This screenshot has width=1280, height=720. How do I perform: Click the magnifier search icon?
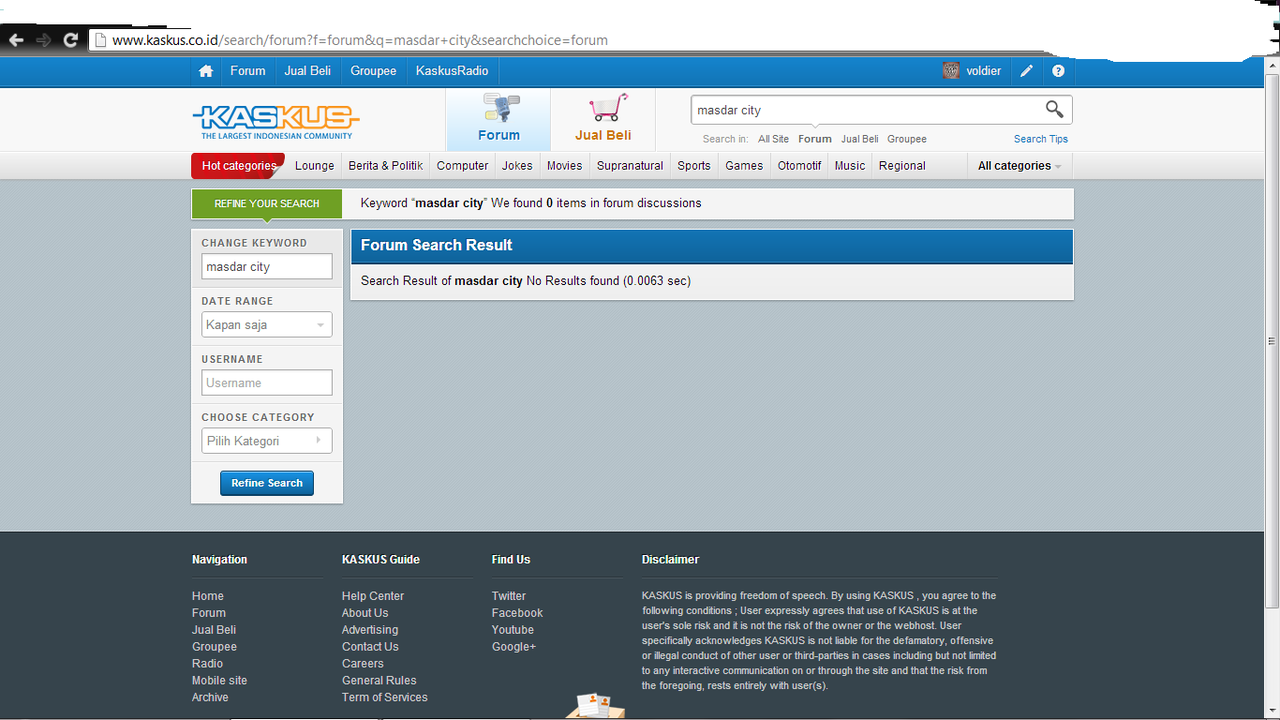pos(1054,109)
